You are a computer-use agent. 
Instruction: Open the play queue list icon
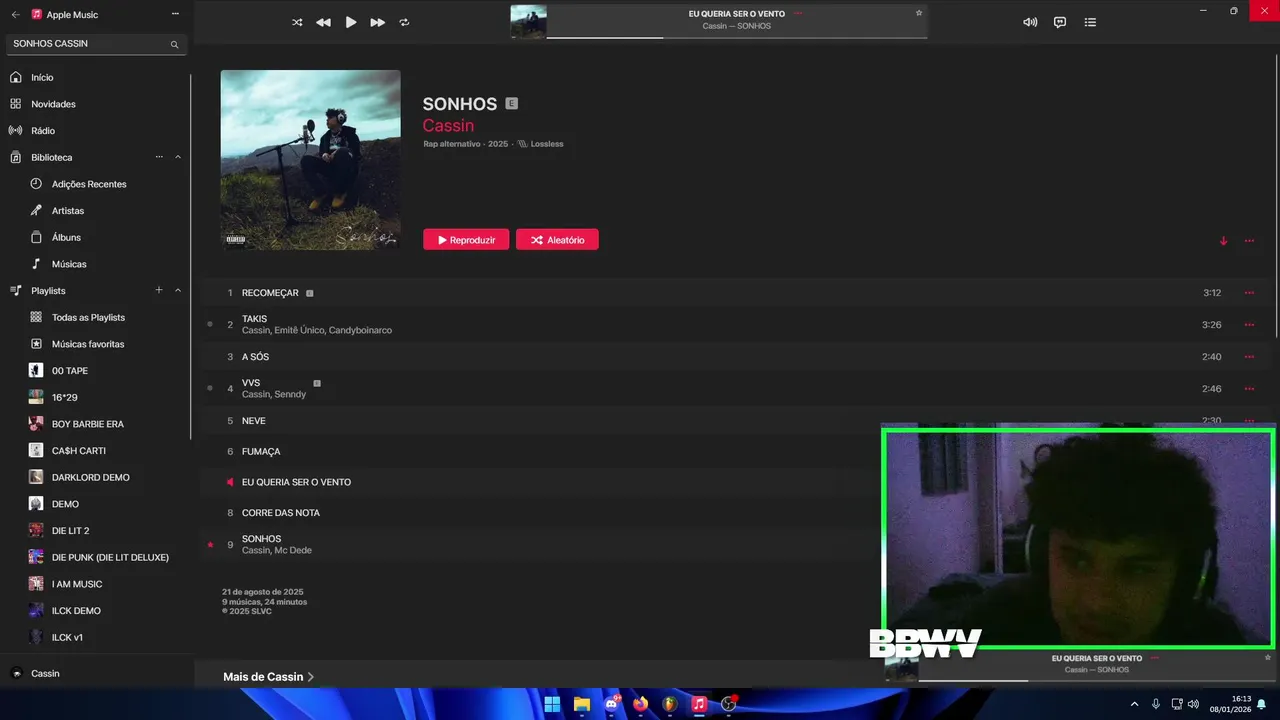point(1090,22)
